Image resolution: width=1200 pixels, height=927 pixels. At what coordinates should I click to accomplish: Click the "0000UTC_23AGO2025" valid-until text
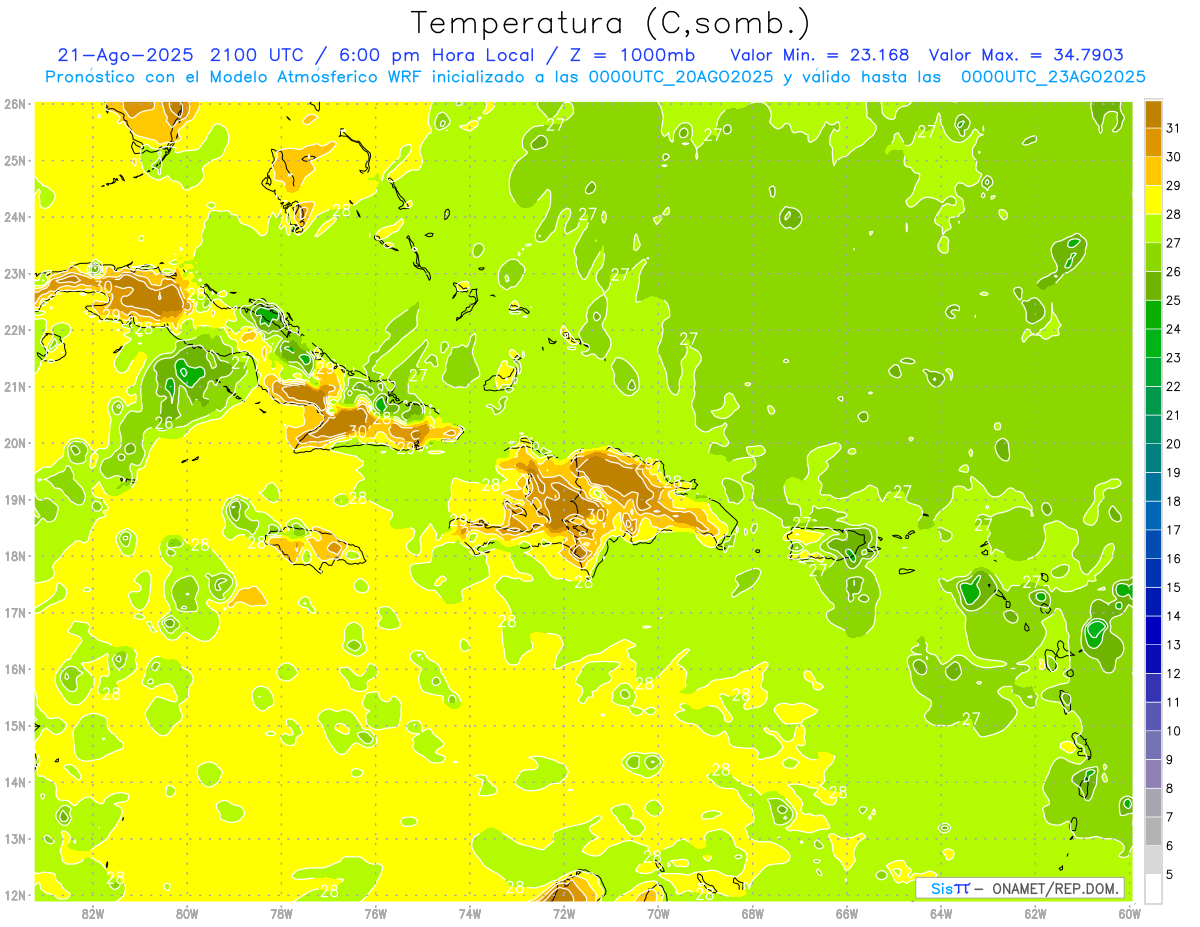(1052, 77)
